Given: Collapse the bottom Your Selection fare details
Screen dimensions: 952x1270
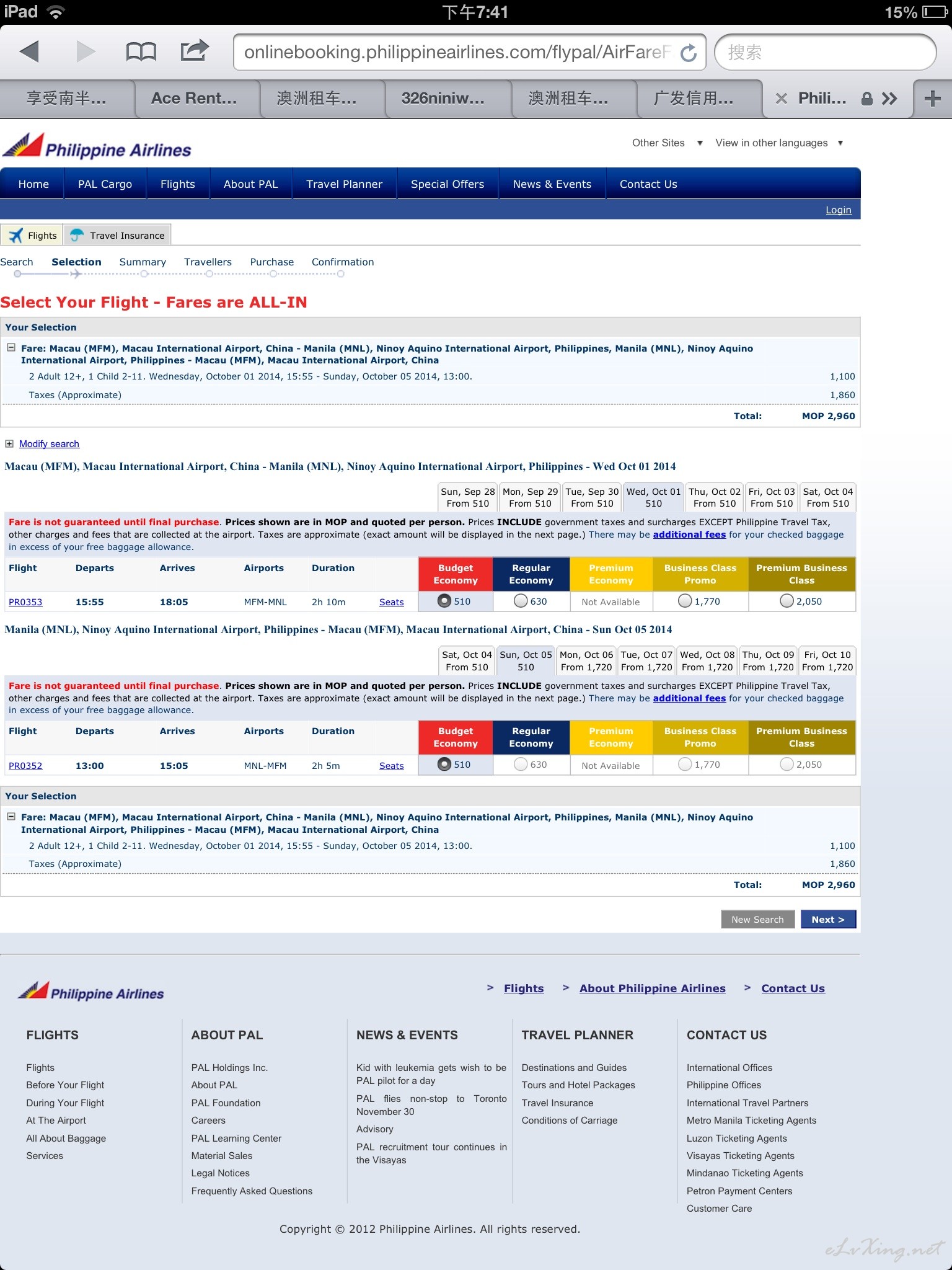Looking at the screenshot, I should pyautogui.click(x=11, y=817).
